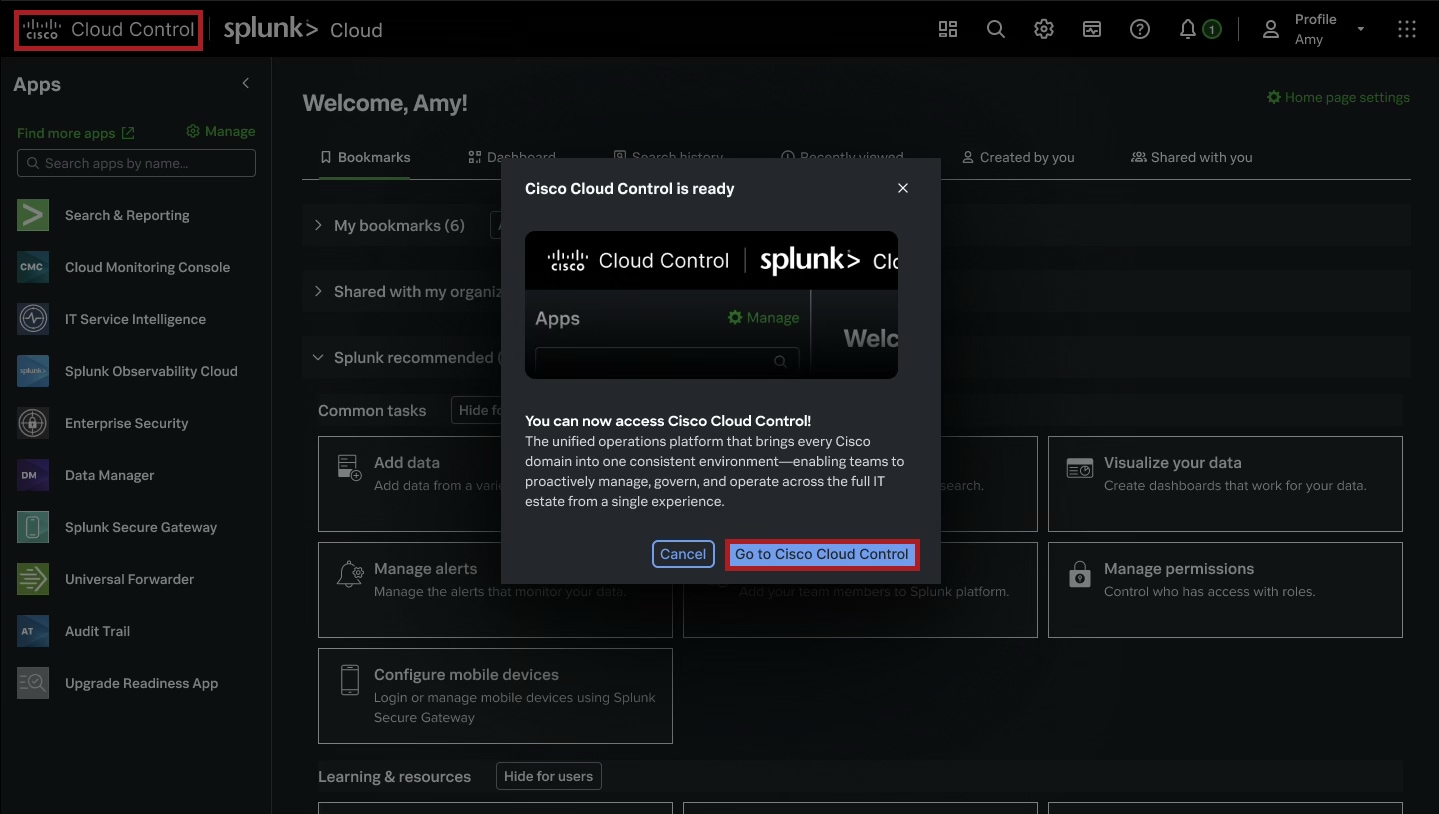Open the settings gear in top bar

(x=1044, y=29)
